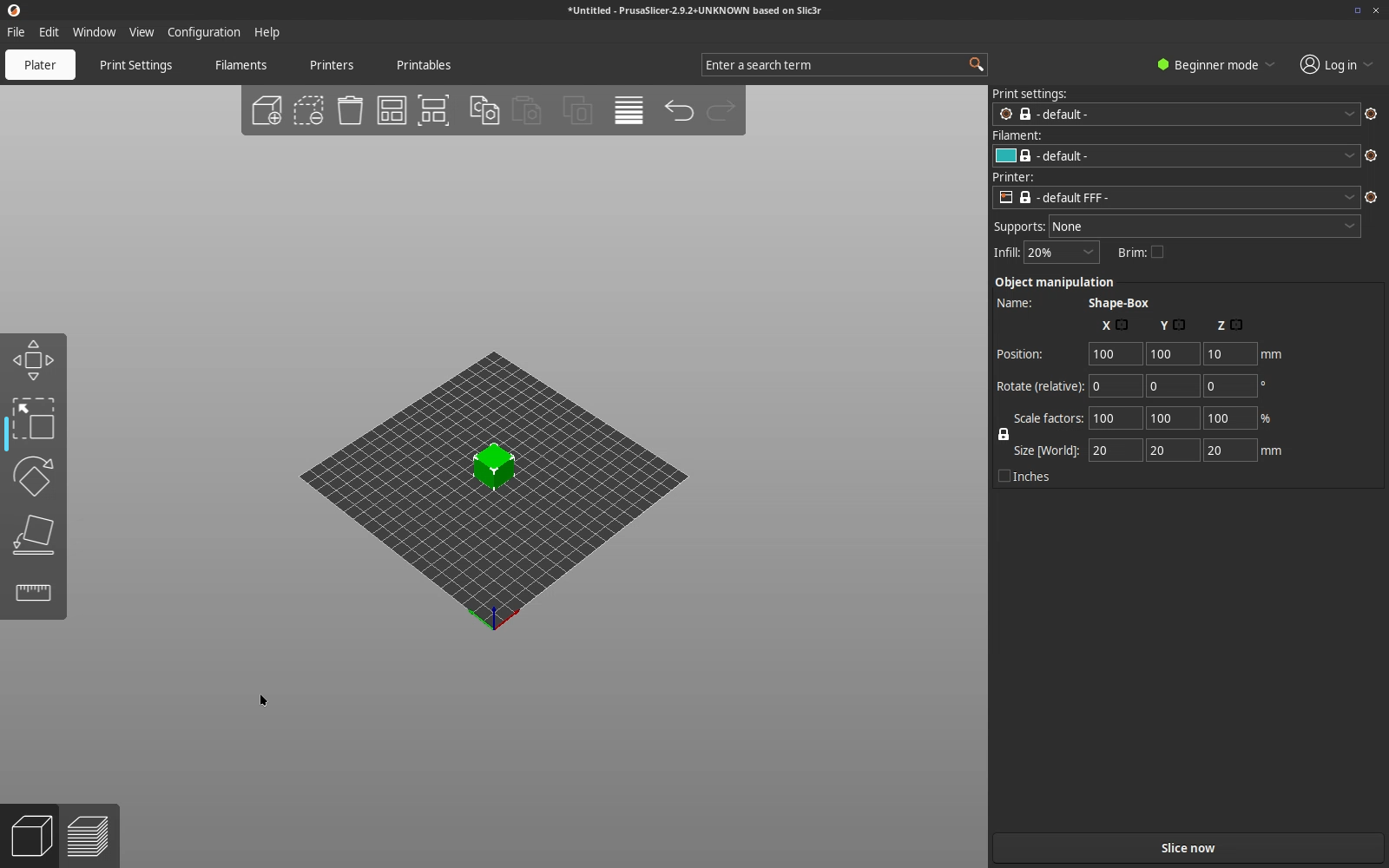Click the Undo arrow
1389x868 pixels.
679,110
